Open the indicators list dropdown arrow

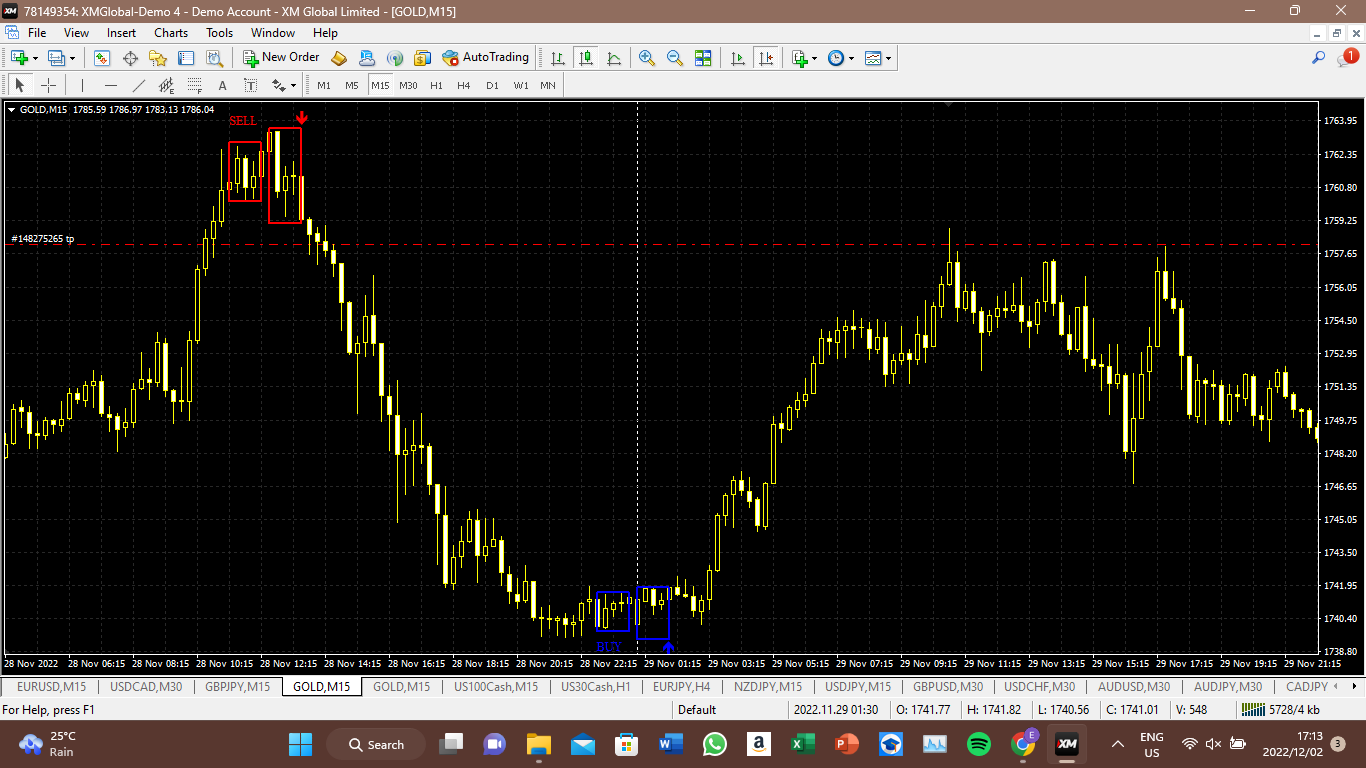coord(815,58)
